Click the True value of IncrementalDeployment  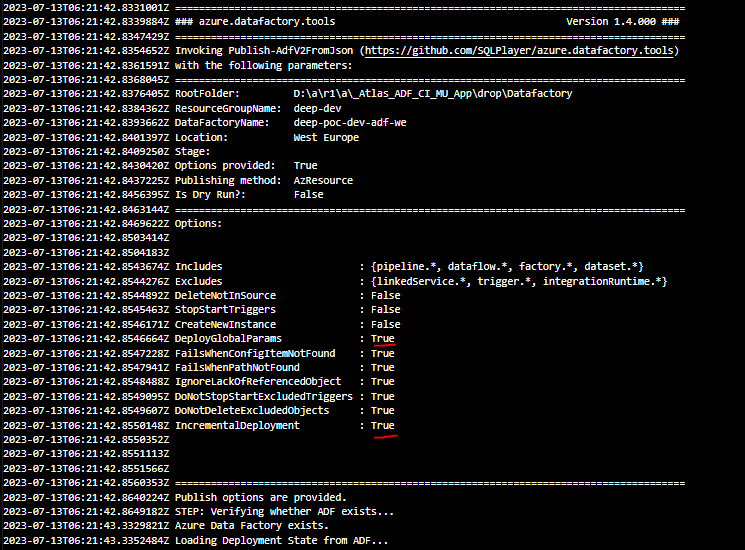tap(382, 425)
